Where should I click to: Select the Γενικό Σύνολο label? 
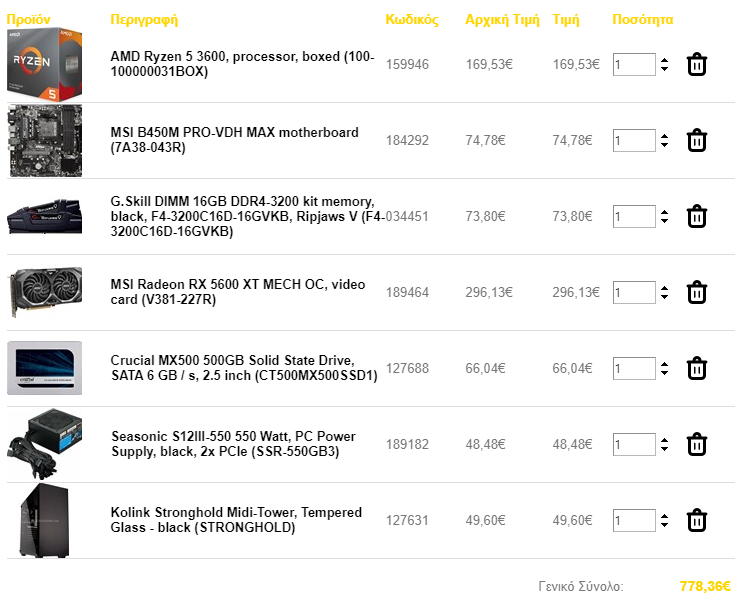pyautogui.click(x=581, y=586)
